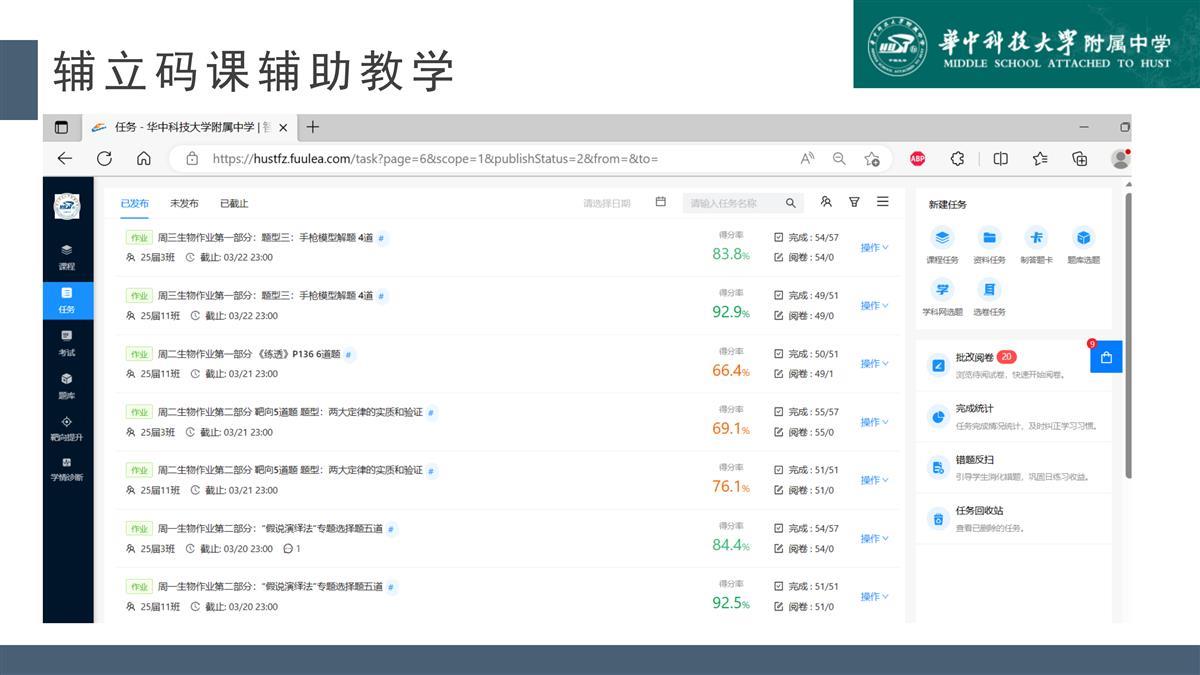Viewport: 1200px width, 675px height.
Task: Click the school logo atop the sidebar
Action: coord(67,206)
